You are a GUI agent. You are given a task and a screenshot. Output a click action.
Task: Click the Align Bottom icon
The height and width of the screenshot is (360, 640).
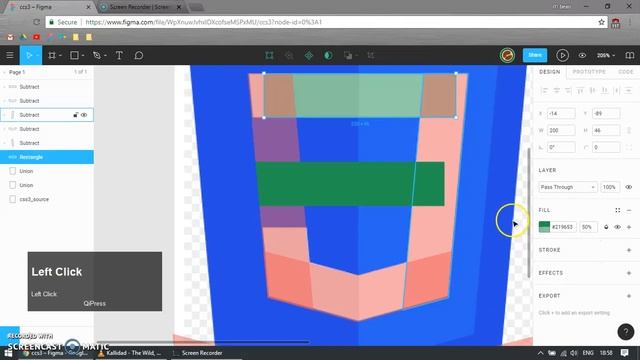[604, 90]
